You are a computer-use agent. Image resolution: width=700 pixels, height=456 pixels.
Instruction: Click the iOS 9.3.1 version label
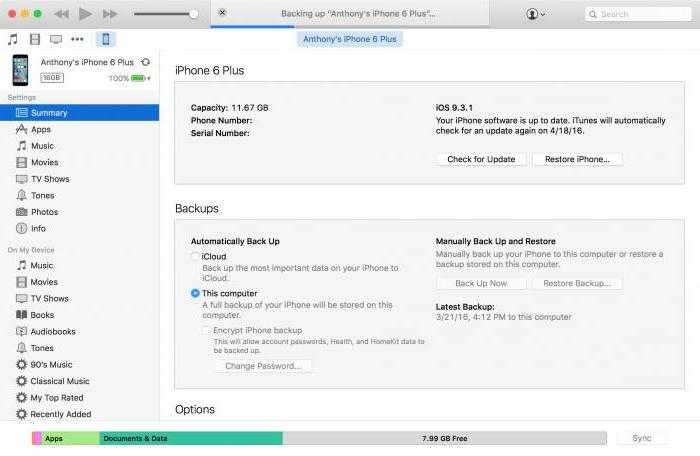(454, 108)
